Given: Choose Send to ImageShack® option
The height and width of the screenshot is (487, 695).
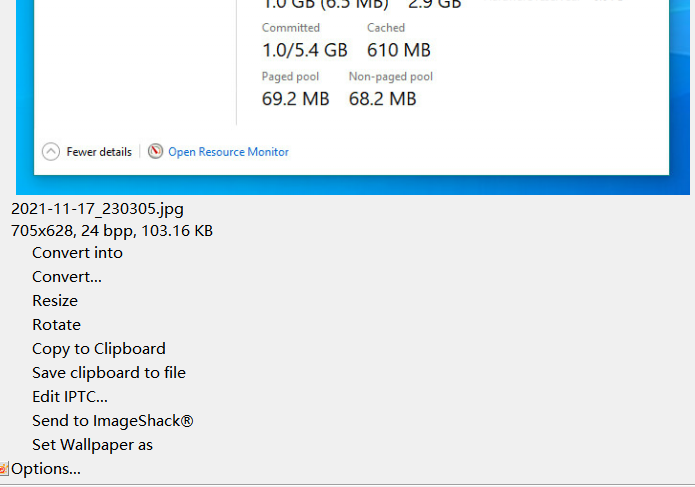Looking at the screenshot, I should [112, 421].
